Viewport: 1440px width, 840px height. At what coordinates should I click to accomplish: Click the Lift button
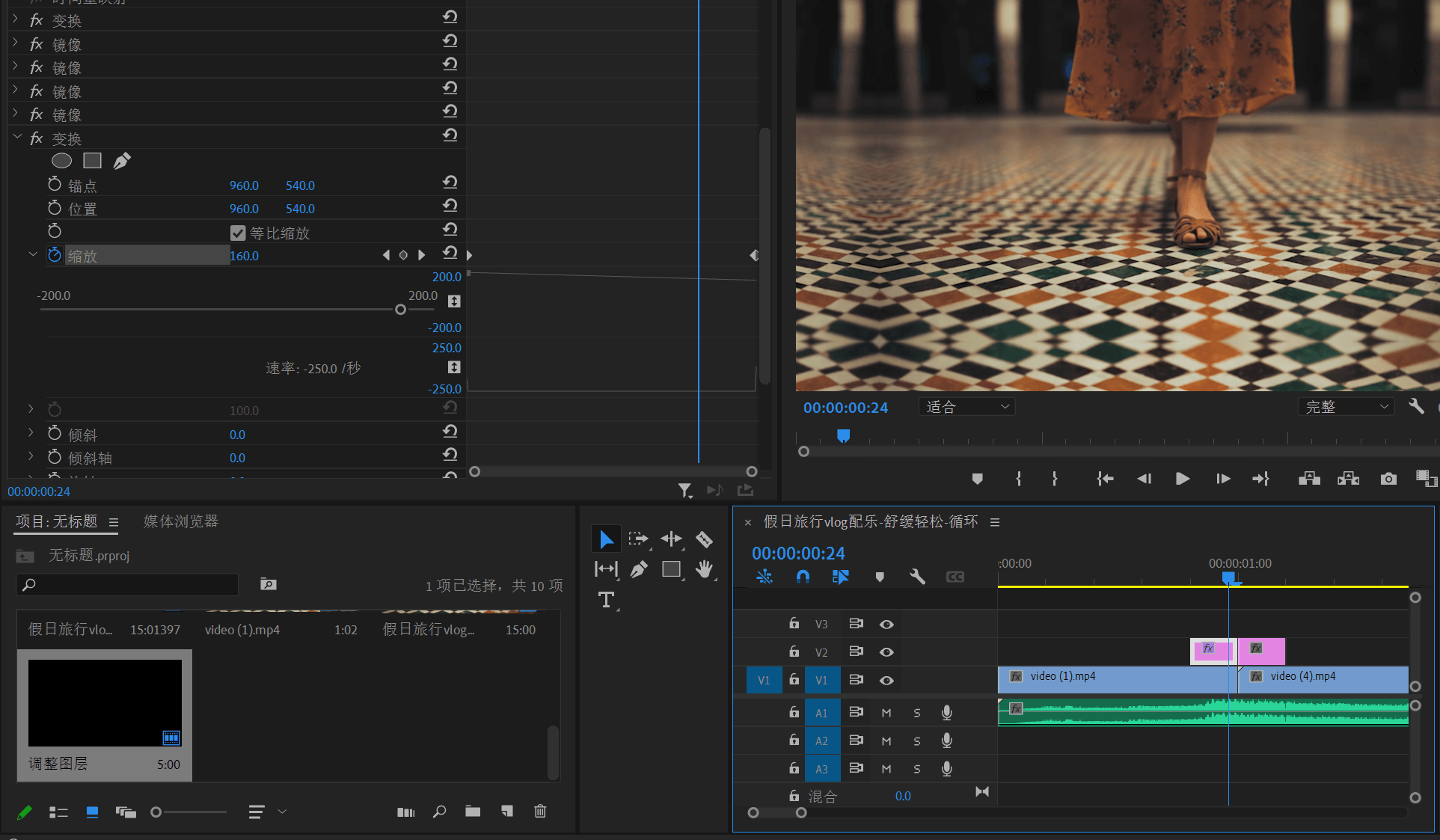[x=1309, y=479]
